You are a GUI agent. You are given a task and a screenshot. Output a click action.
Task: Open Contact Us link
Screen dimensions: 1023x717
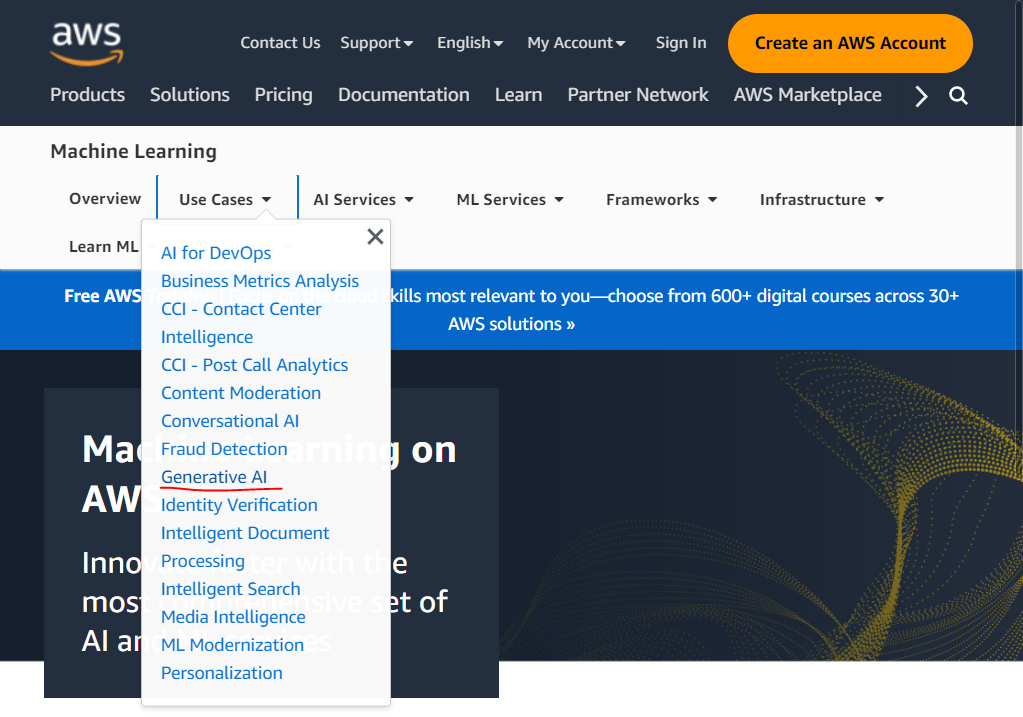click(280, 43)
